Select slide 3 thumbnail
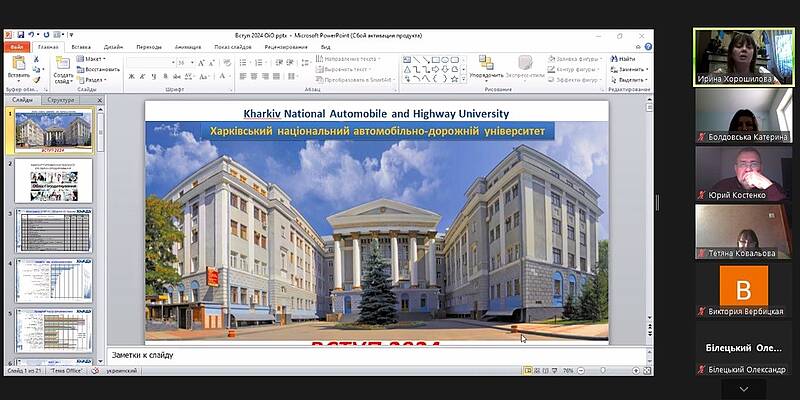The image size is (800, 400). coord(54,230)
